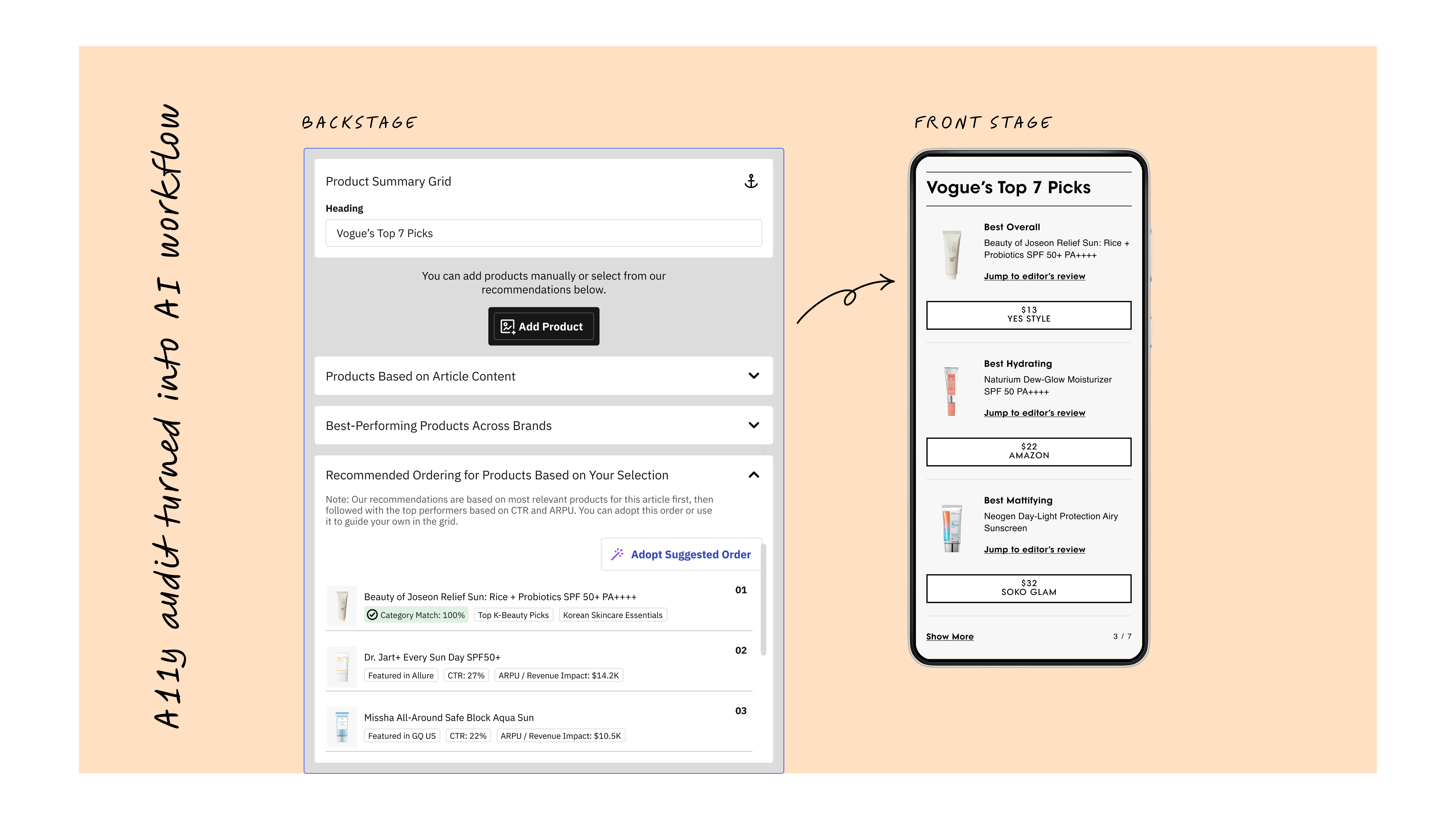The width and height of the screenshot is (1456, 819).
Task: Jump to editor's review for Best Mattifying
Action: [1034, 549]
